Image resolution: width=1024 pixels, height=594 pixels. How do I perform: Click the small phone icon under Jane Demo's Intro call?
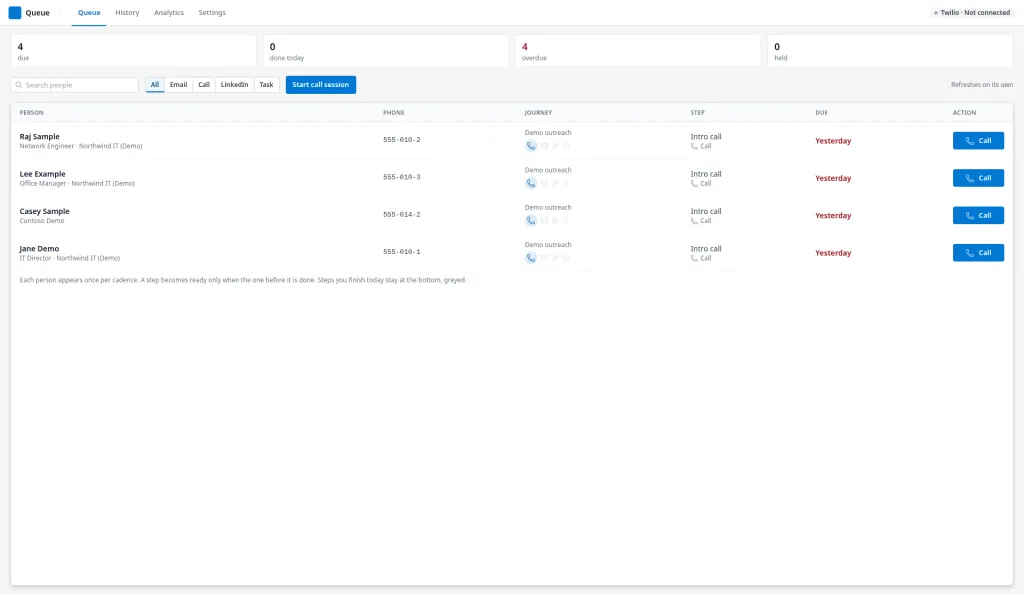click(x=694, y=258)
